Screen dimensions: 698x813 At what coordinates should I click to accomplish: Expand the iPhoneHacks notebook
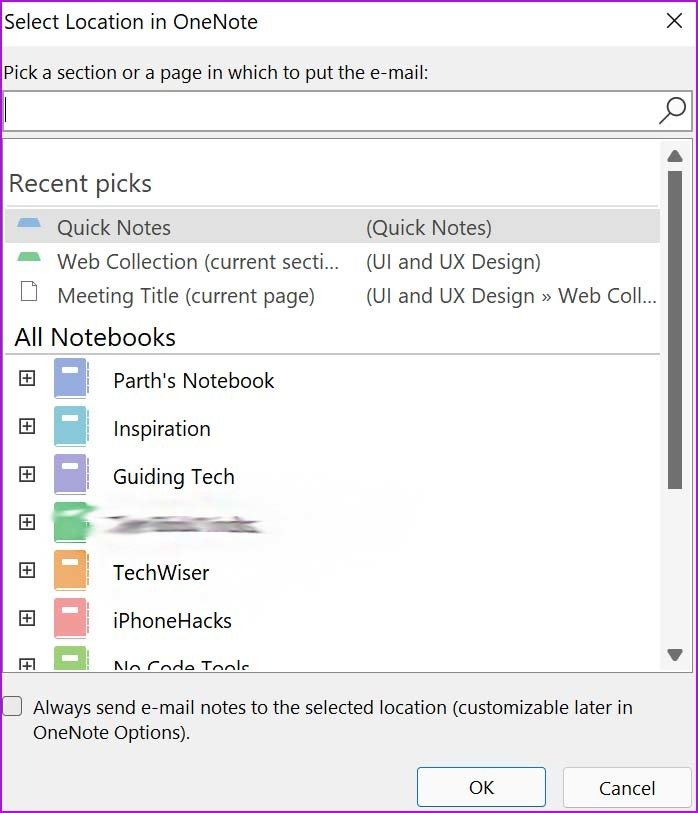tap(26, 620)
